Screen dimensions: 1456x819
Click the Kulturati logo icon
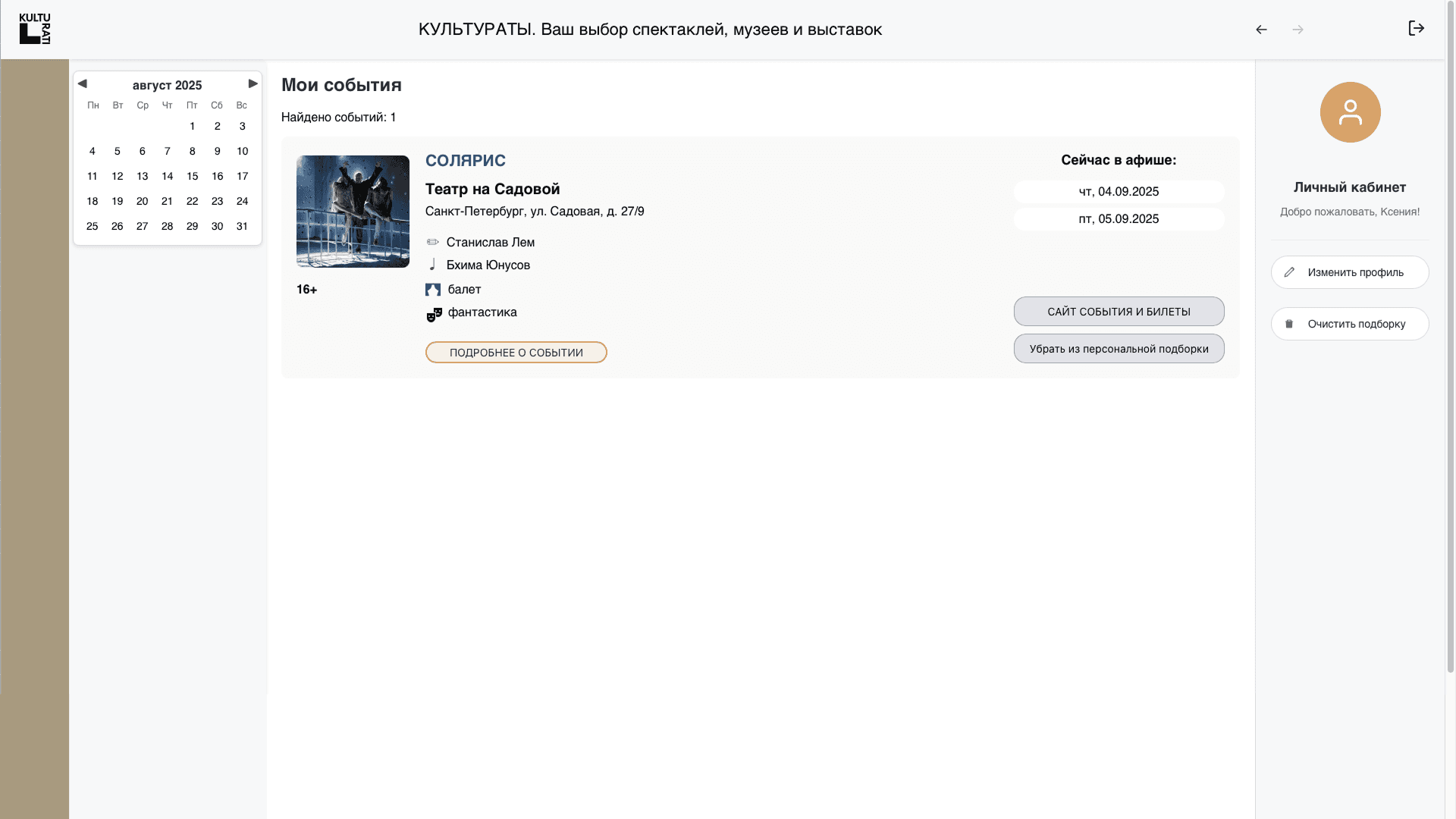pyautogui.click(x=35, y=29)
